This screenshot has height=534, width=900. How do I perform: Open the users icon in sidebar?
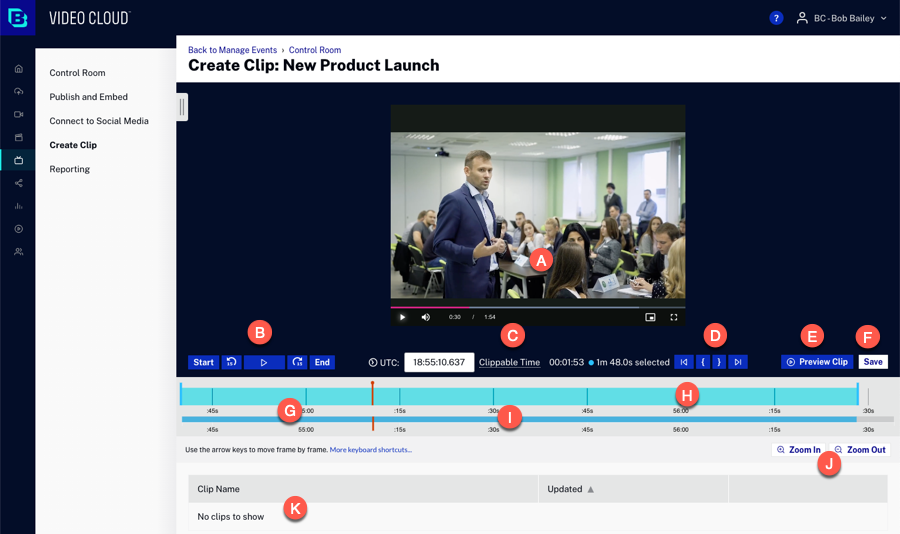click(18, 252)
